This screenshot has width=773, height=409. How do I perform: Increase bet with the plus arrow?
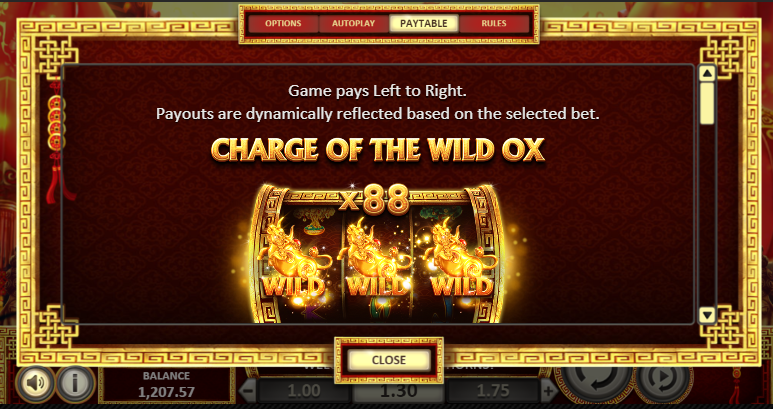click(x=549, y=392)
